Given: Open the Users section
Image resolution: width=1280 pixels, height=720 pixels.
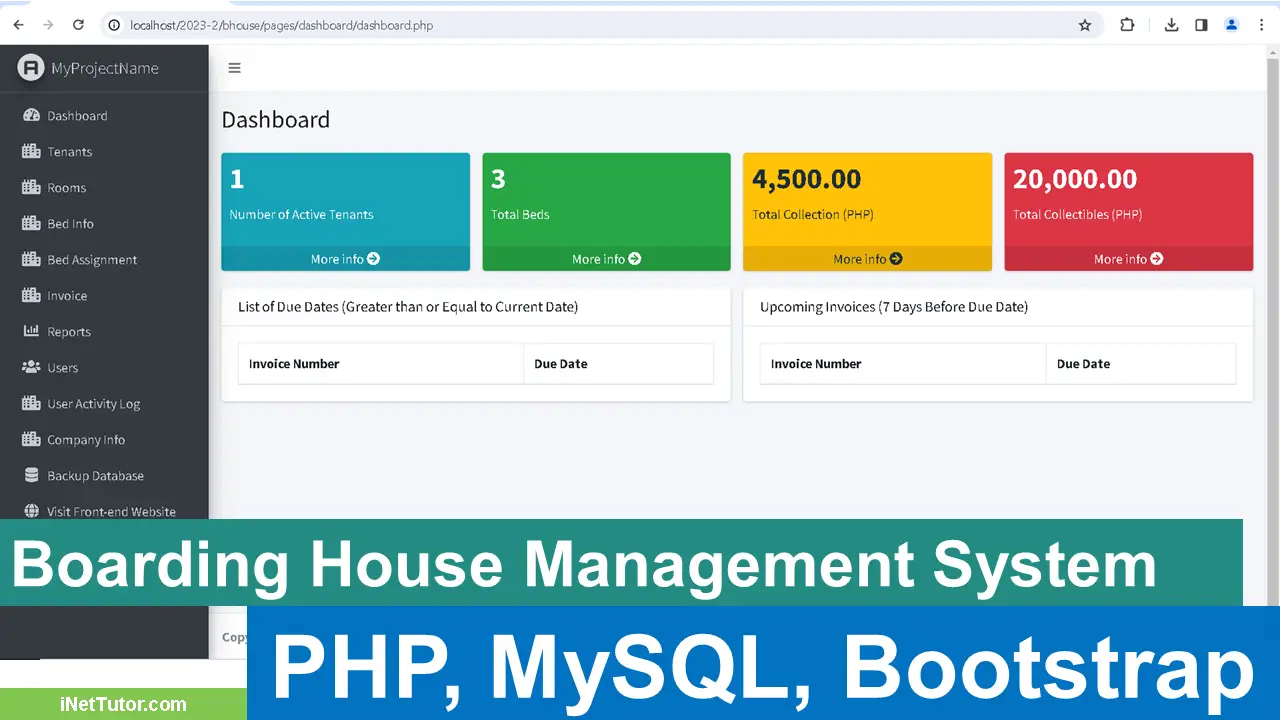Looking at the screenshot, I should click(63, 367).
